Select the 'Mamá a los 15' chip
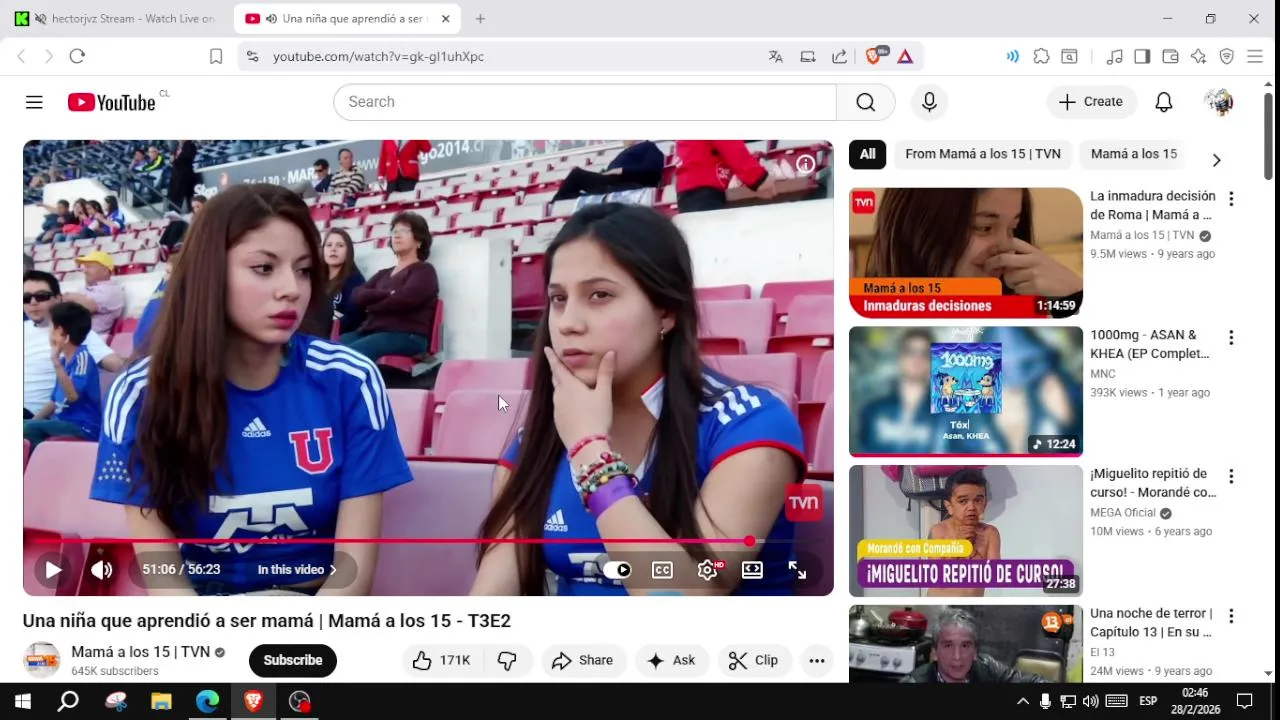The width and height of the screenshot is (1280, 720). pyautogui.click(x=1134, y=154)
